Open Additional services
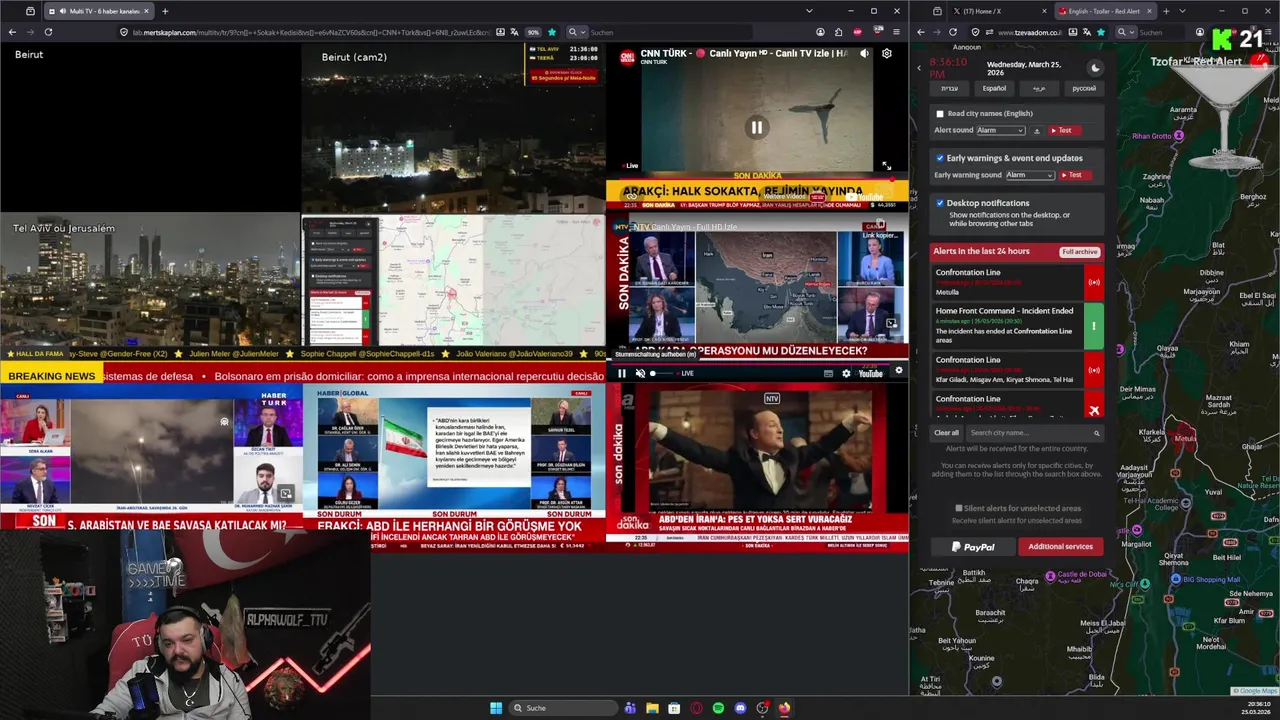The image size is (1280, 720). tap(1060, 547)
